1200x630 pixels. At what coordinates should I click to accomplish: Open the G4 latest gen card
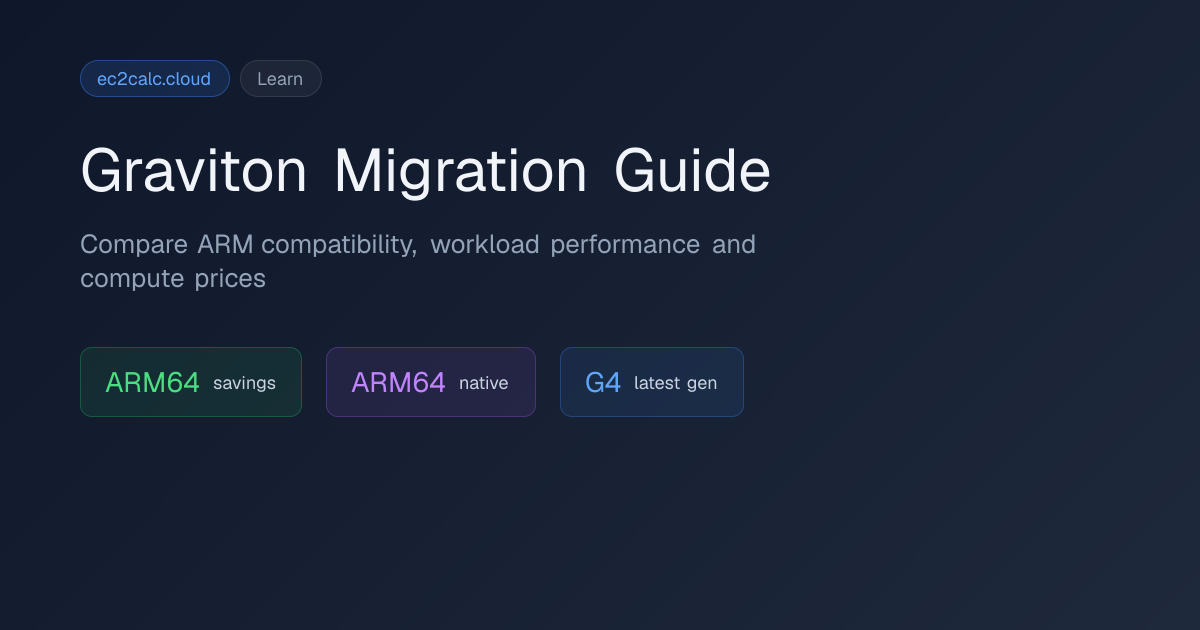point(652,382)
